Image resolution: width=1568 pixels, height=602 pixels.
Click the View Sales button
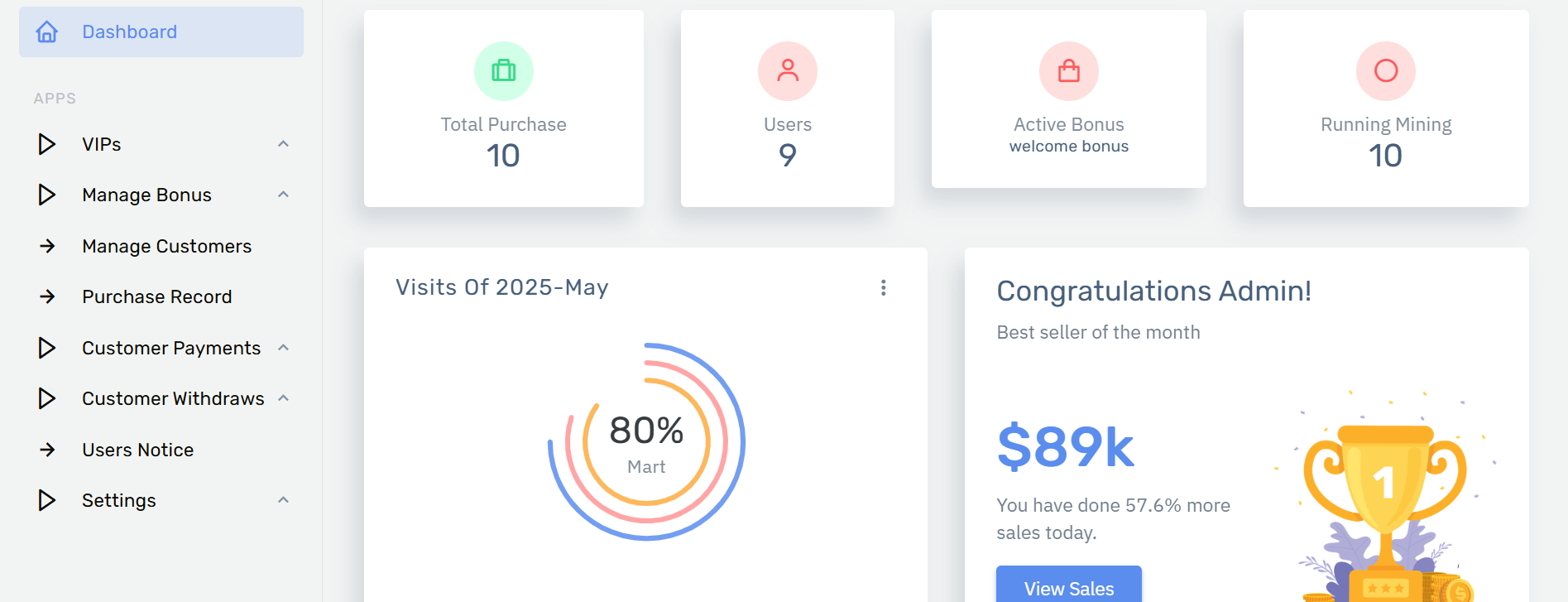point(1069,586)
